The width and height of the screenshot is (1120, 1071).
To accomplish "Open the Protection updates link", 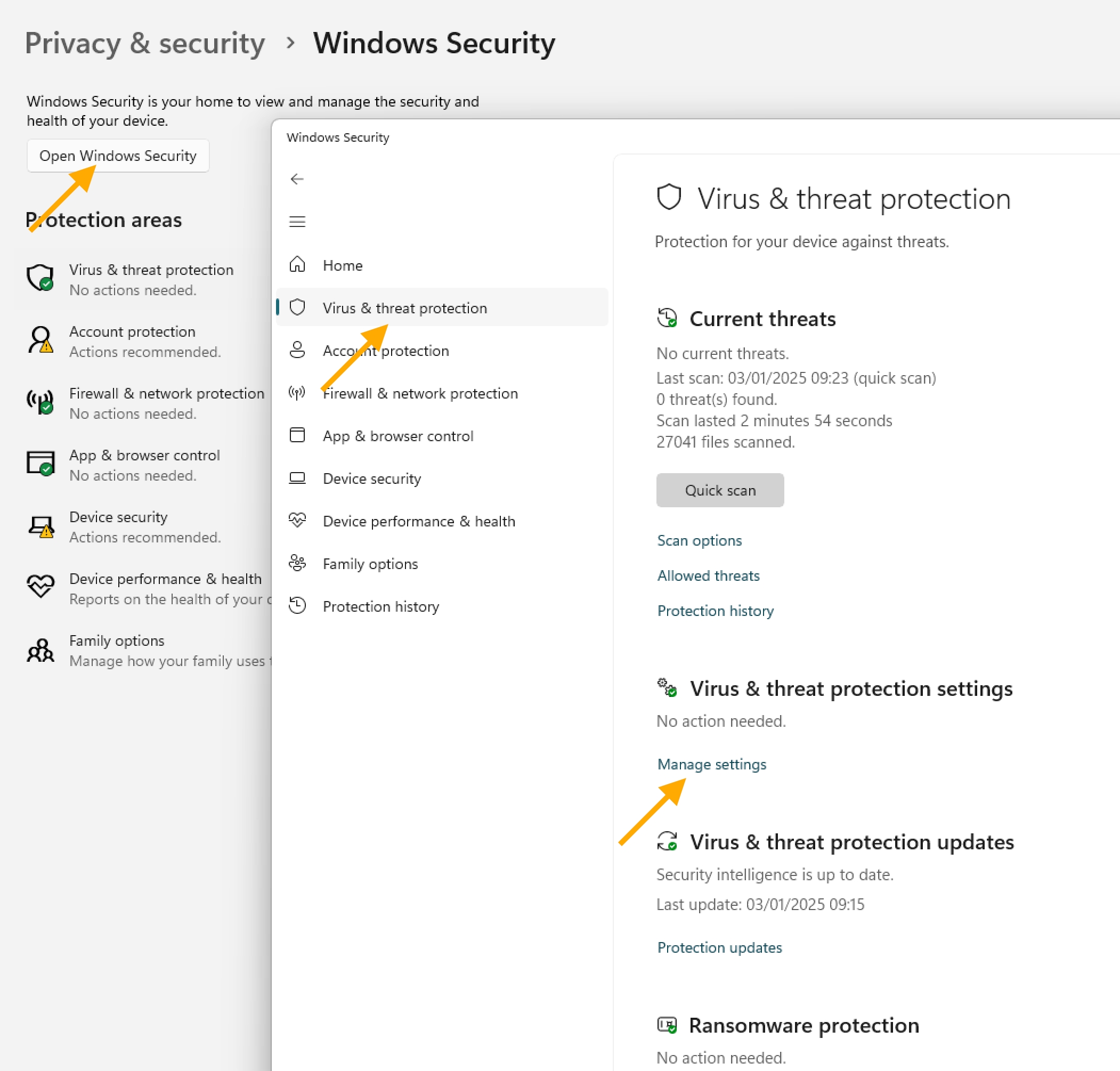I will pyautogui.click(x=719, y=948).
